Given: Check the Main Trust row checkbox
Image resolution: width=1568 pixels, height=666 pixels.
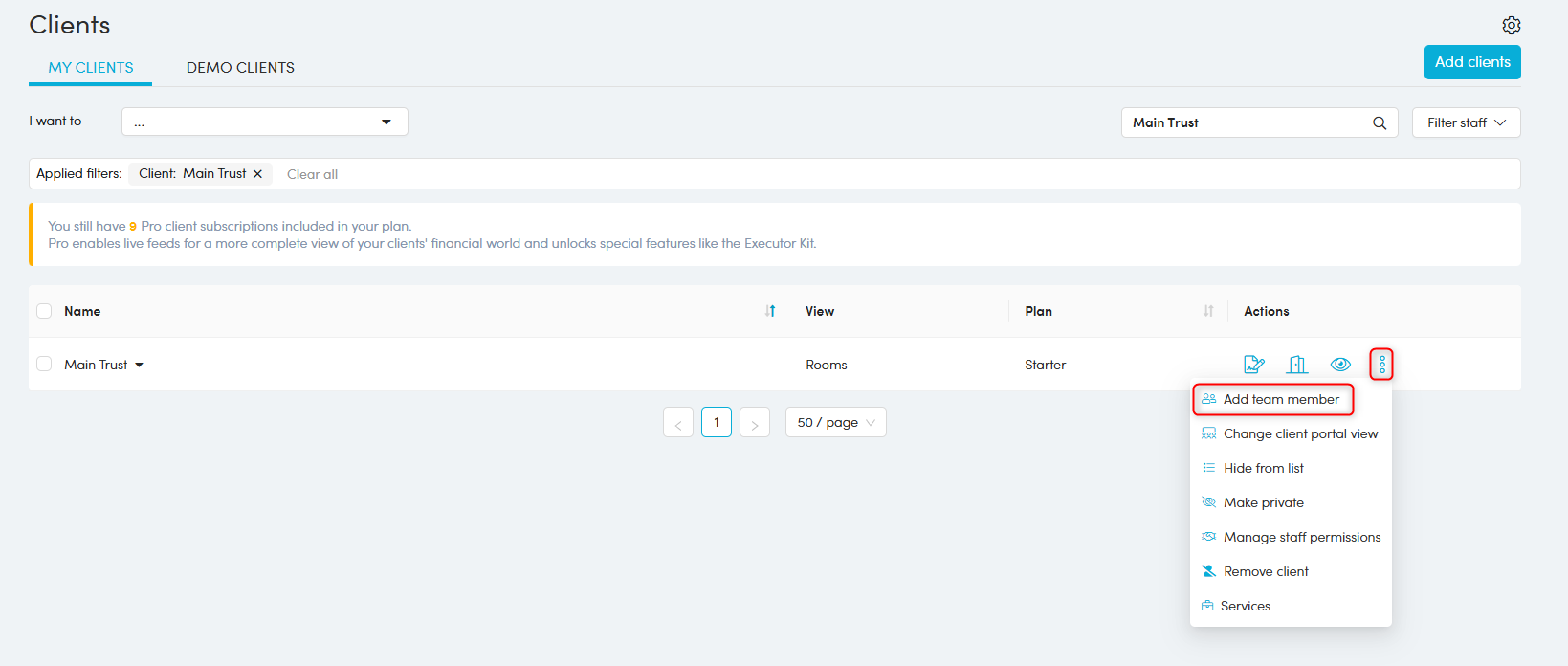Looking at the screenshot, I should click(44, 365).
